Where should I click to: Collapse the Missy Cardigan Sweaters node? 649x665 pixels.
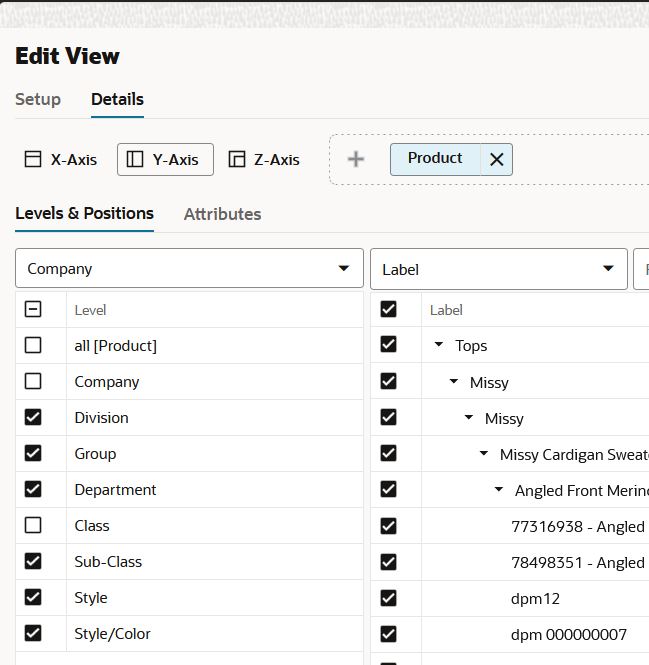click(x=484, y=453)
